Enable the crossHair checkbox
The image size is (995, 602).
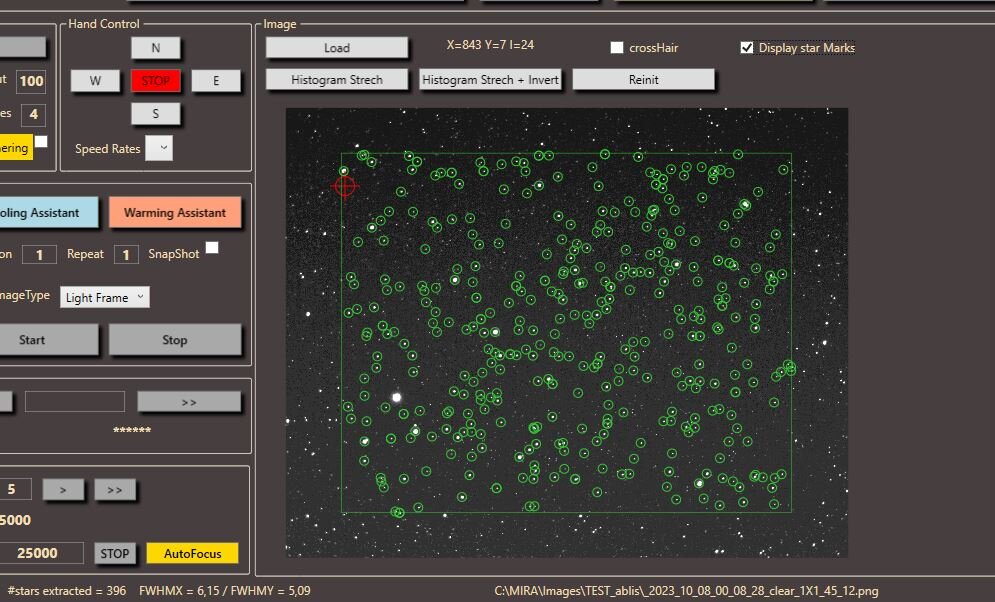click(617, 48)
